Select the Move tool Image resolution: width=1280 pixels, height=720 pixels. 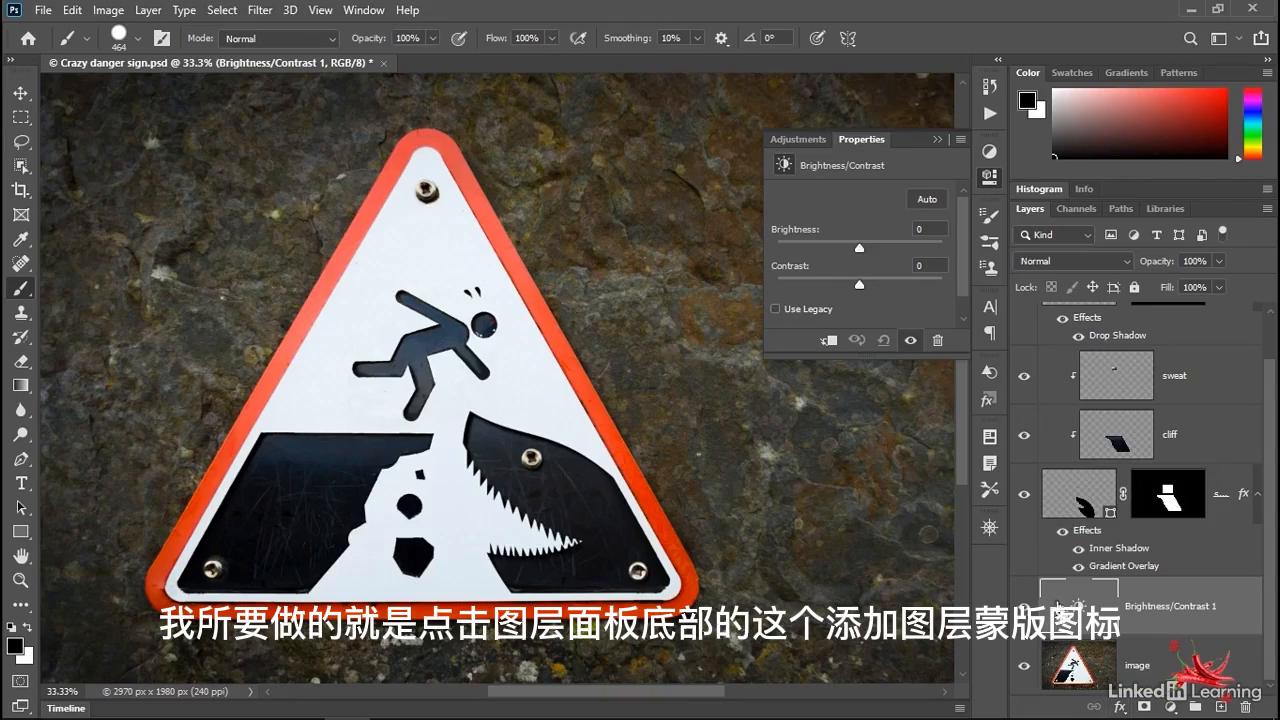click(x=21, y=93)
